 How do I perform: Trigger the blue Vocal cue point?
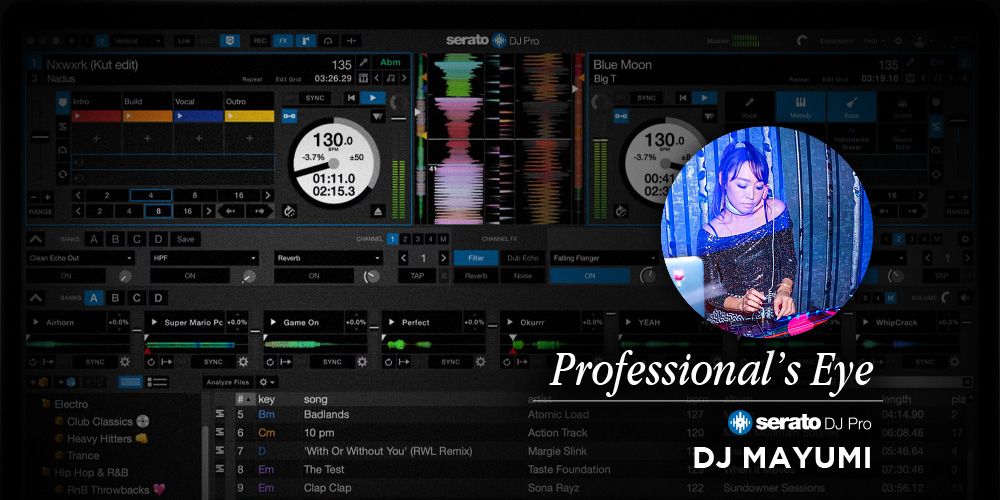click(x=198, y=116)
